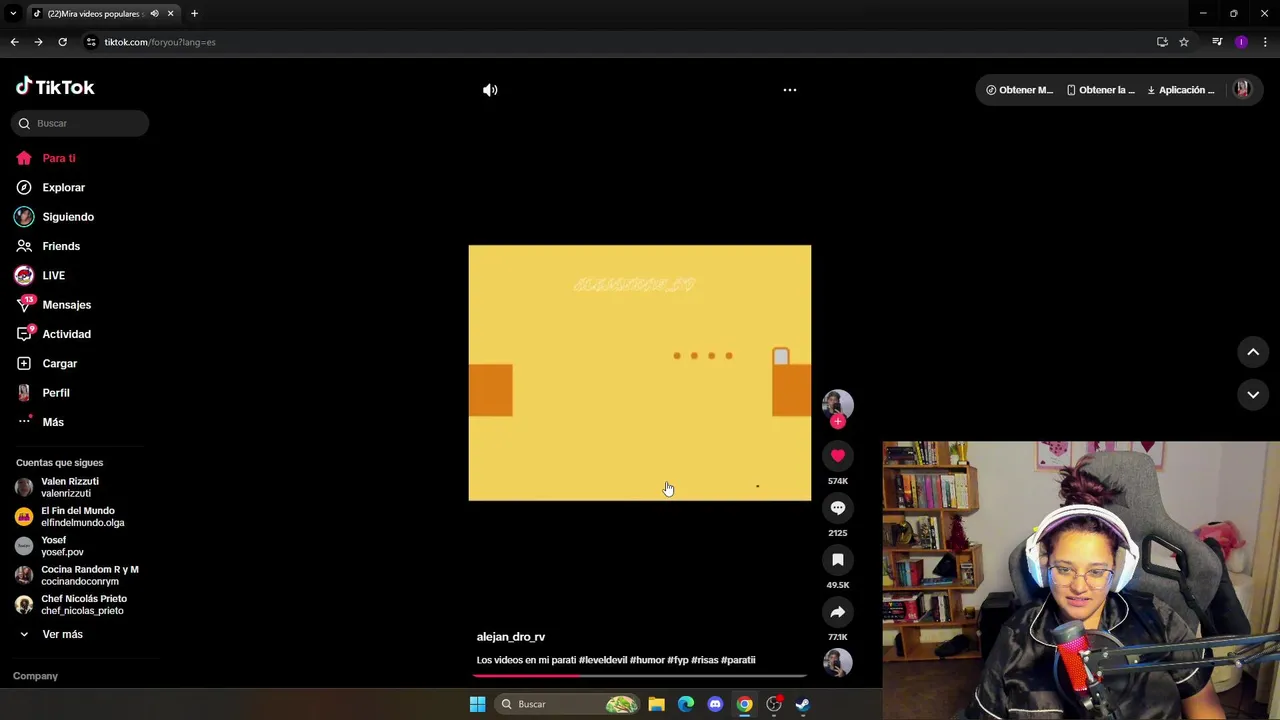Click install app icon in address bar

point(1162,42)
